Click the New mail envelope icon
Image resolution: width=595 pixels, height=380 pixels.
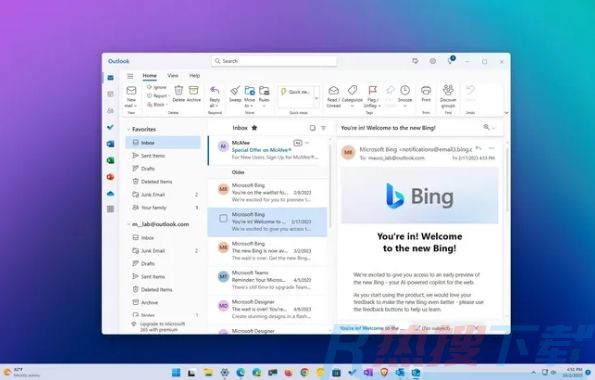pyautogui.click(x=131, y=91)
